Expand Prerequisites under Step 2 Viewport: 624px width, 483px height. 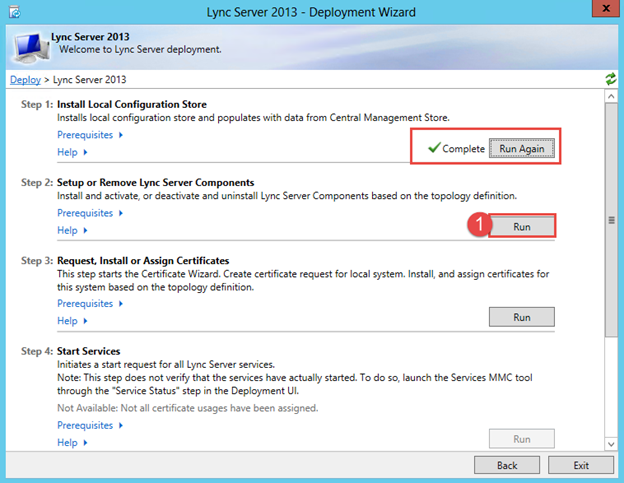click(x=89, y=213)
